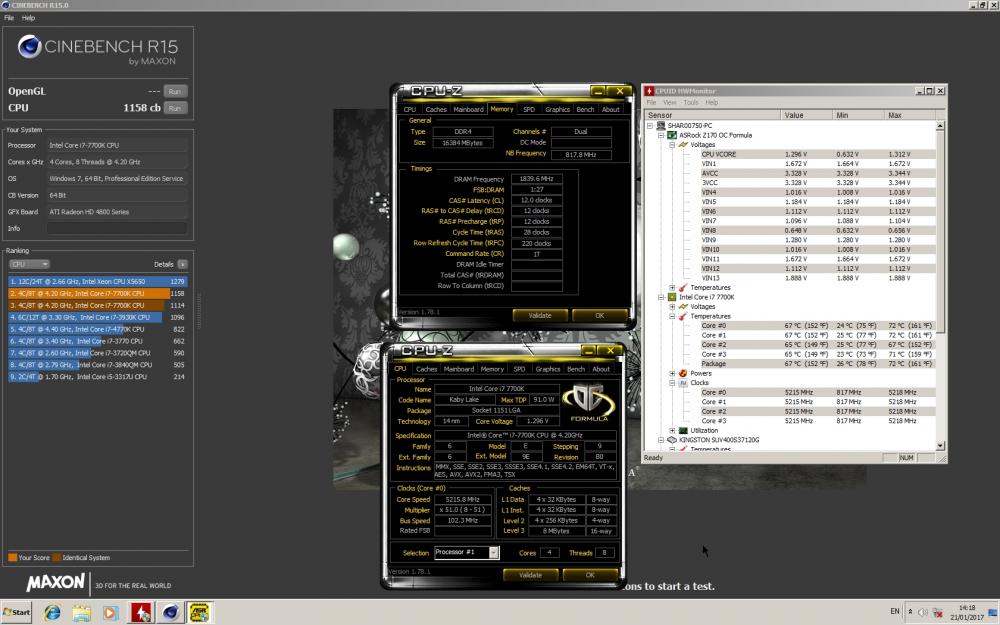The image size is (1000, 625).
Task: Click the Info field in Cinebench
Action: [117, 228]
